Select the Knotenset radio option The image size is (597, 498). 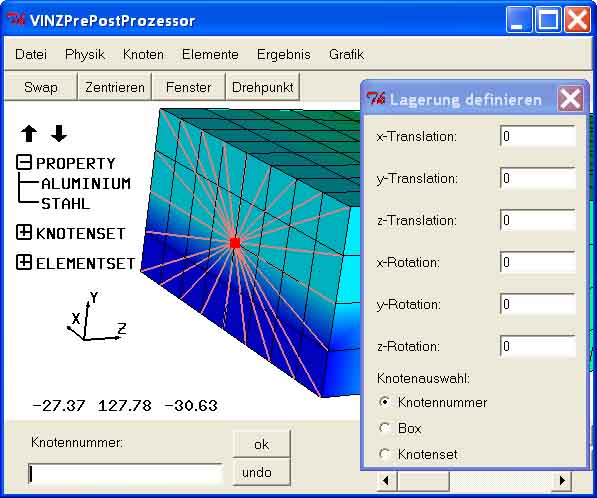point(385,454)
